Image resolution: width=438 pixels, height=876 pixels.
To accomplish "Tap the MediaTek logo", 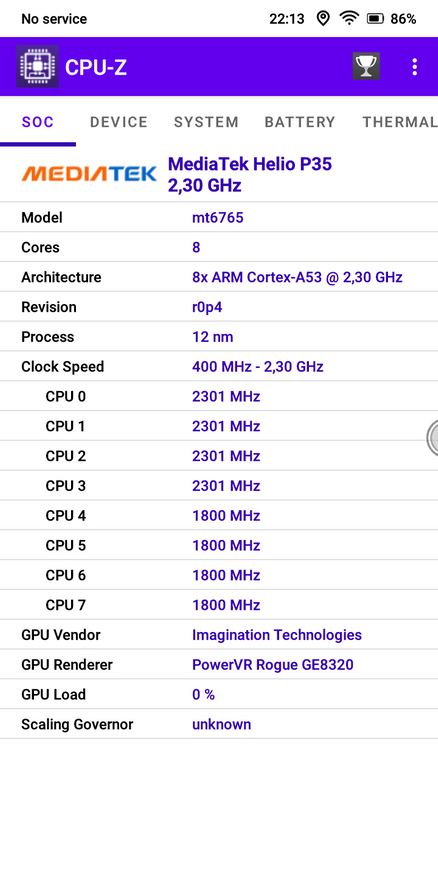I will point(89,174).
